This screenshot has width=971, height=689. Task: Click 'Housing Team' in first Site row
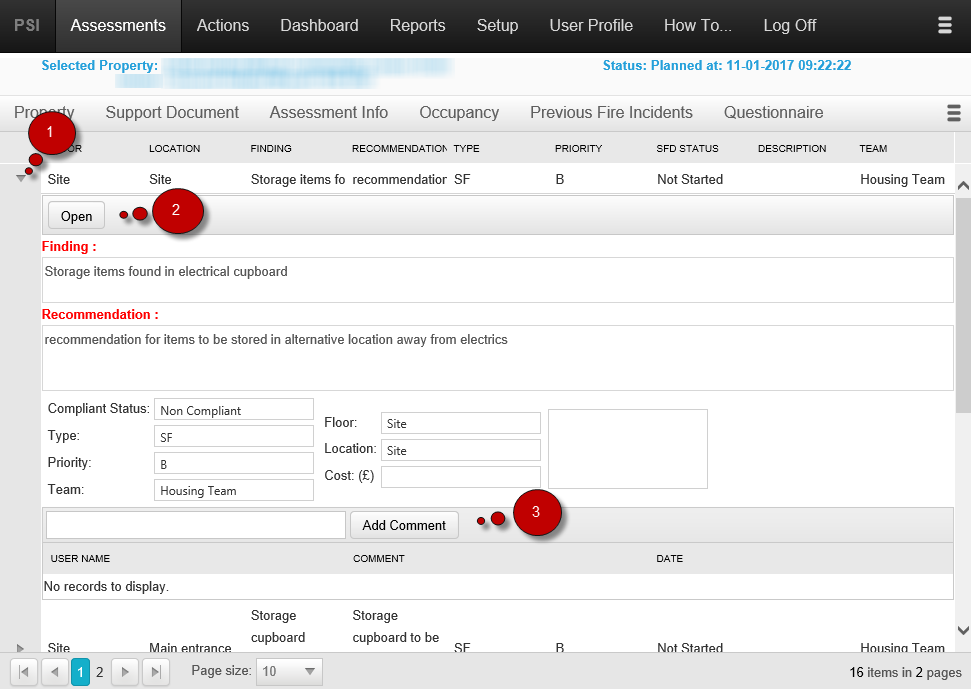click(902, 180)
